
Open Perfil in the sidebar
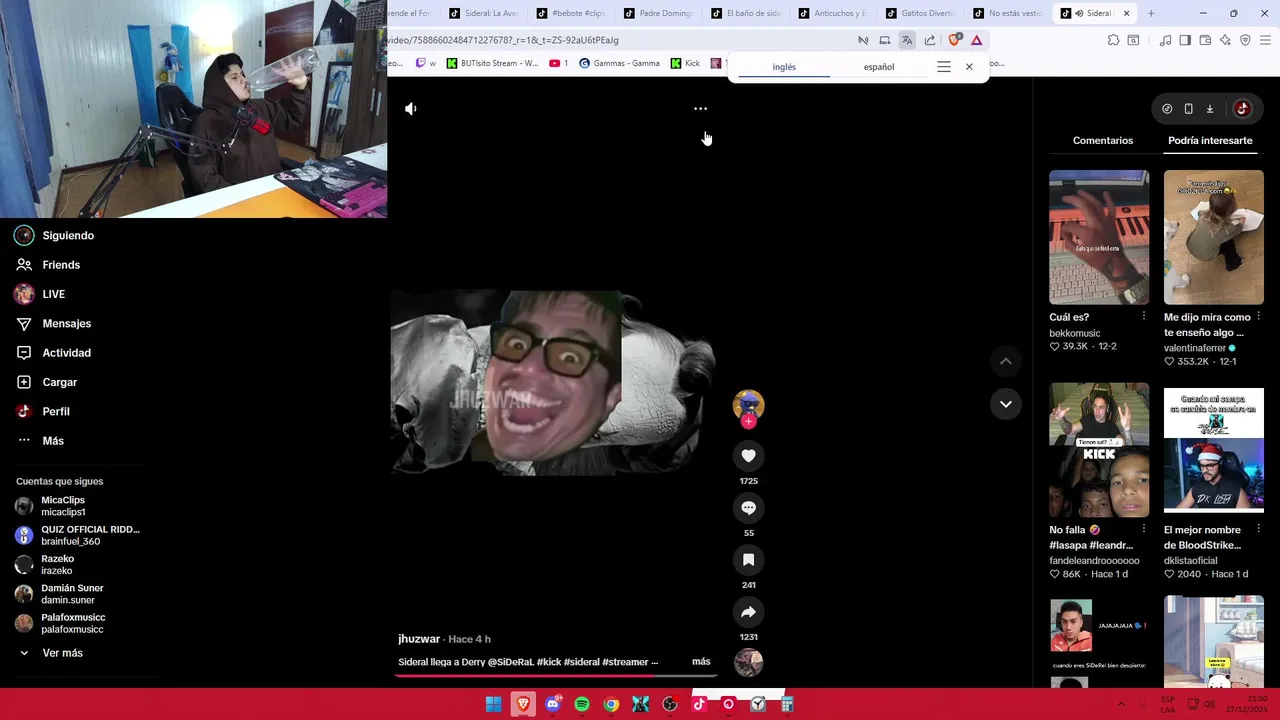pyautogui.click(x=55, y=411)
